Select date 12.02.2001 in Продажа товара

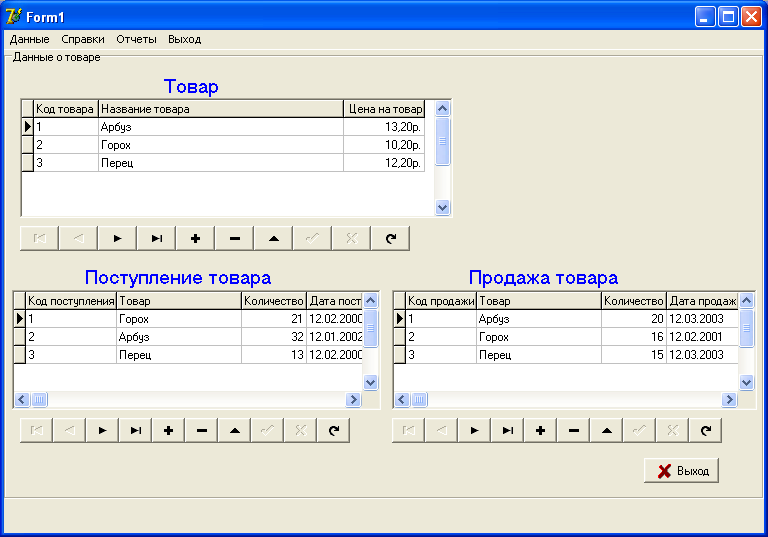point(702,337)
